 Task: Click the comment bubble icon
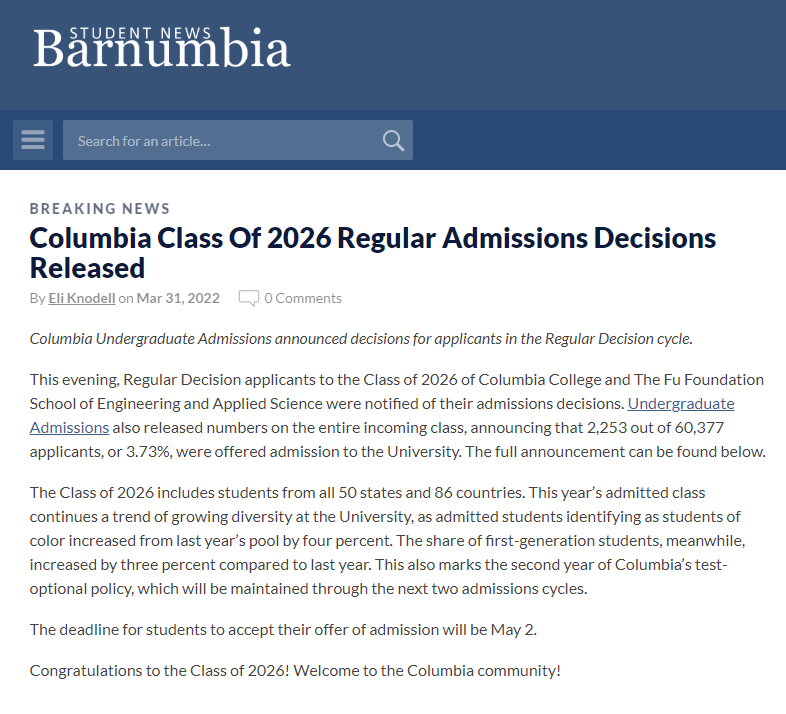(x=249, y=298)
